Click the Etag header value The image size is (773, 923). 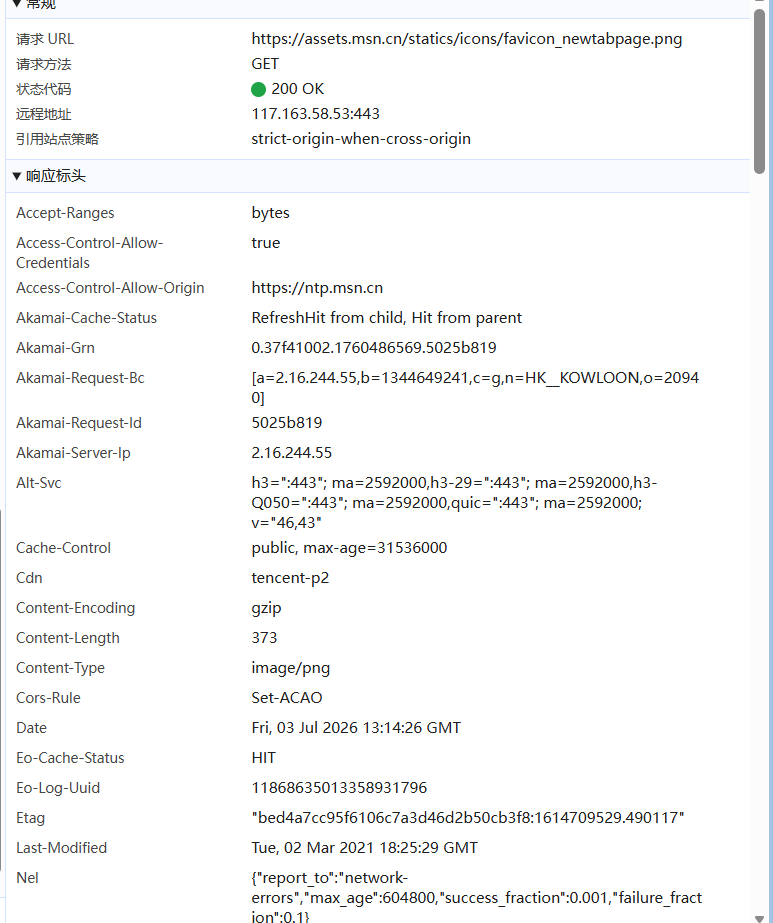(x=468, y=818)
